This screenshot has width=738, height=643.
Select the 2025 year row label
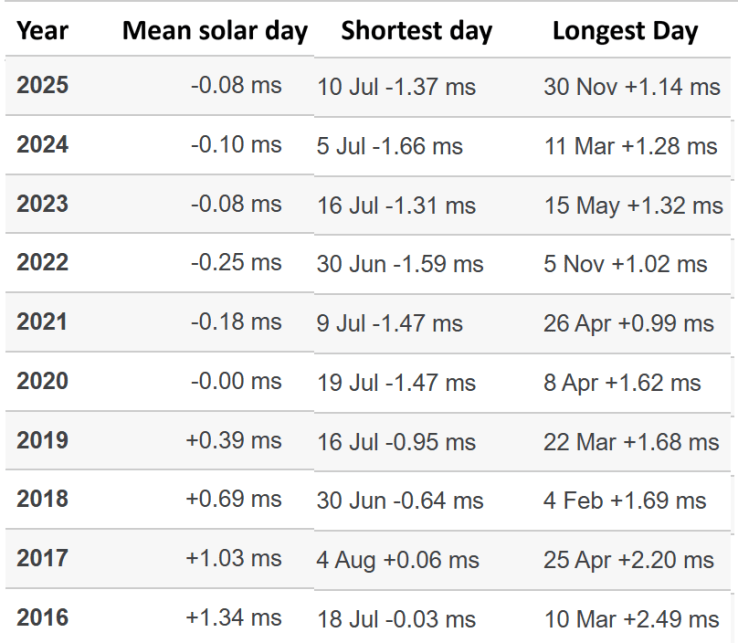pos(43,85)
